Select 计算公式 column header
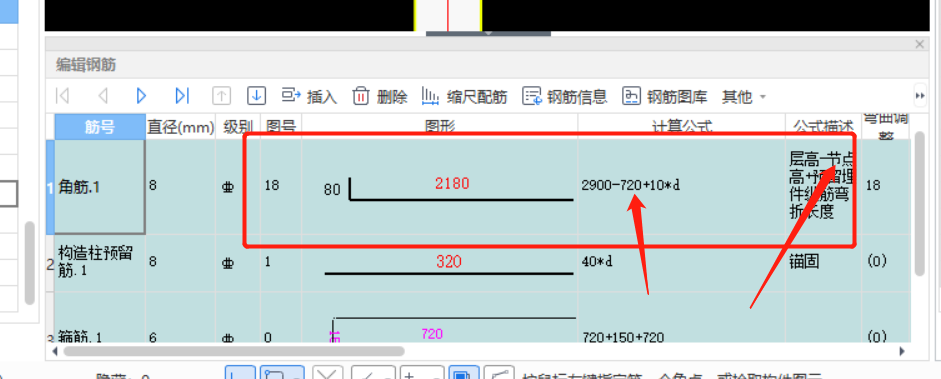Viewport: 941px width, 379px height. [x=682, y=127]
